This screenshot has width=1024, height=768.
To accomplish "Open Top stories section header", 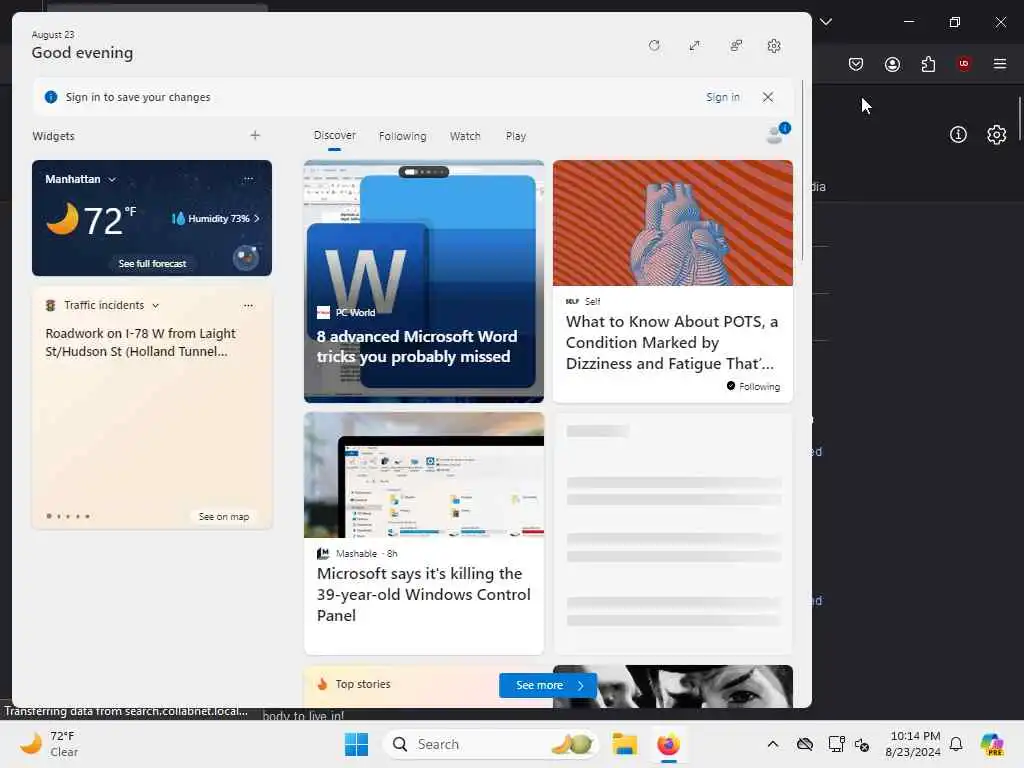I will [362, 684].
